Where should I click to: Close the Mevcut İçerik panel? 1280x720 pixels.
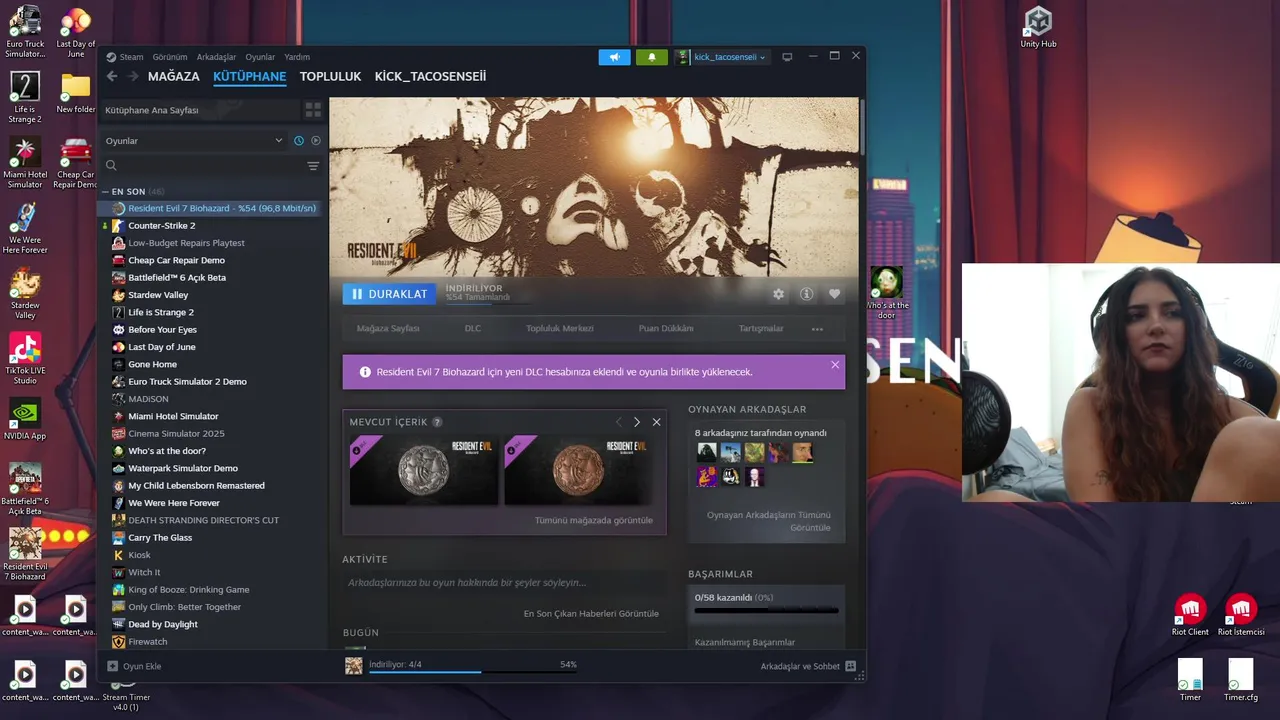[x=656, y=422]
